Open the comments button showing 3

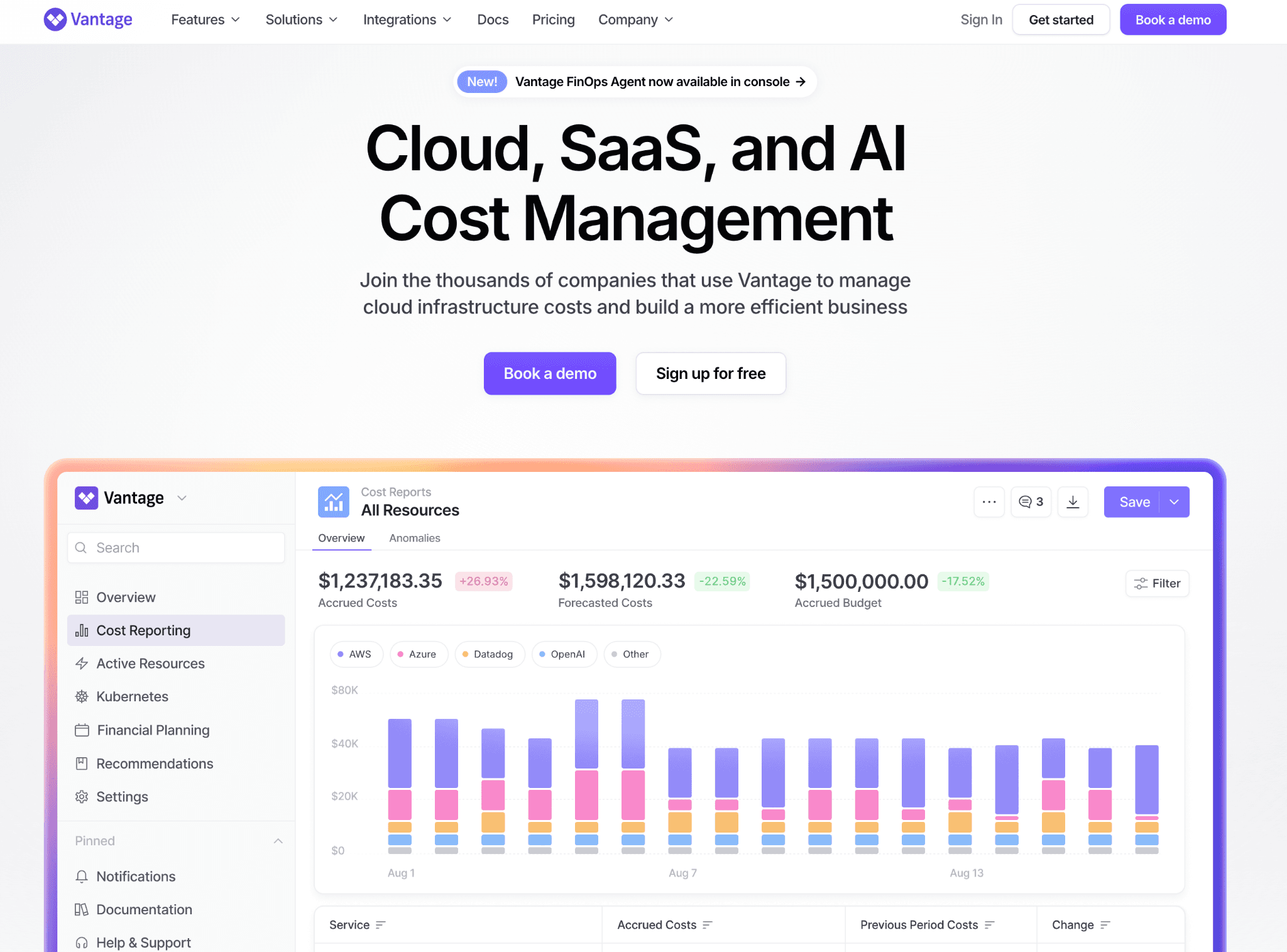point(1031,502)
